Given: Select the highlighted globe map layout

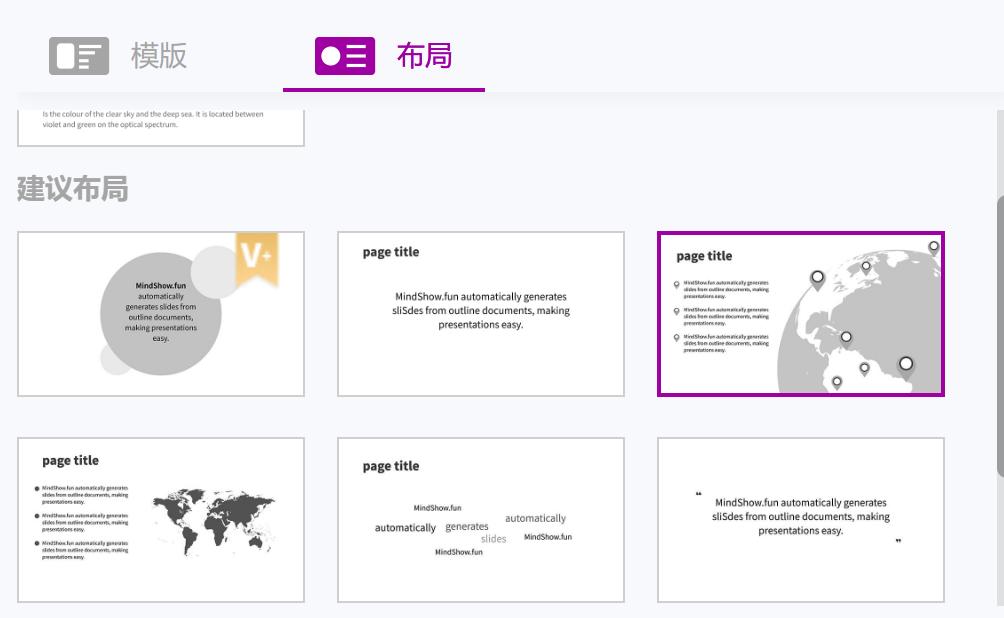Looking at the screenshot, I should click(800, 313).
